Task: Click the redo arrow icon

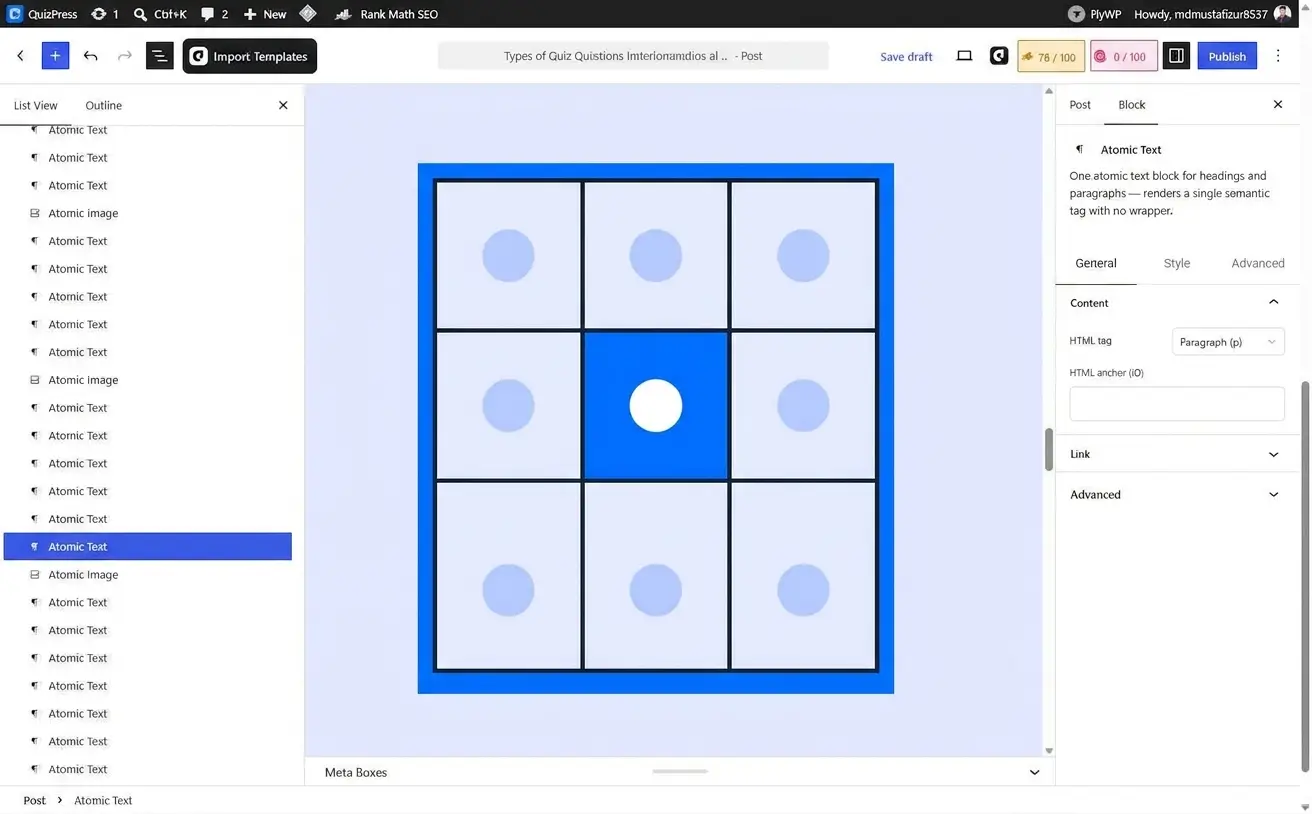Action: [x=124, y=56]
